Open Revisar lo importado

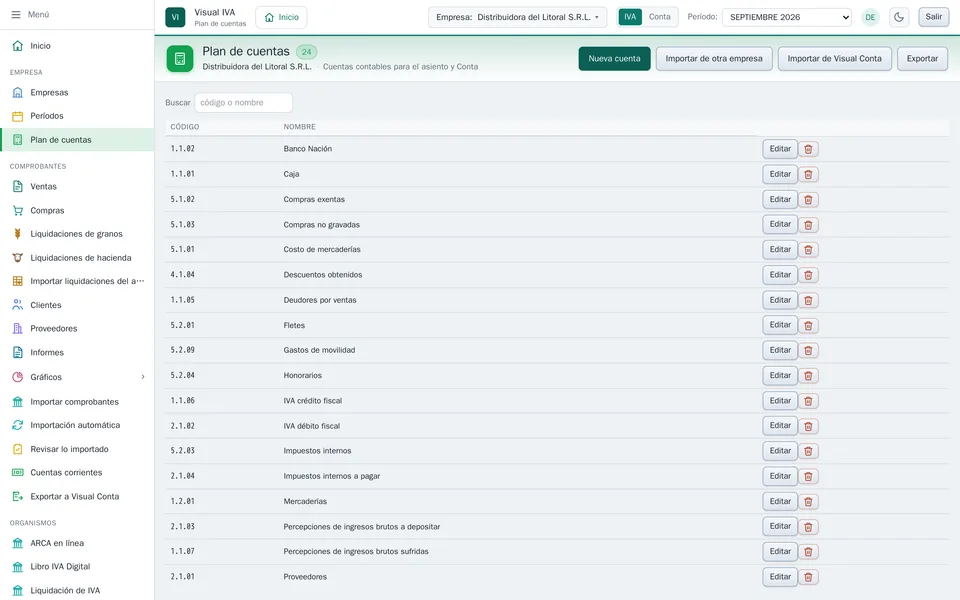coord(77,449)
